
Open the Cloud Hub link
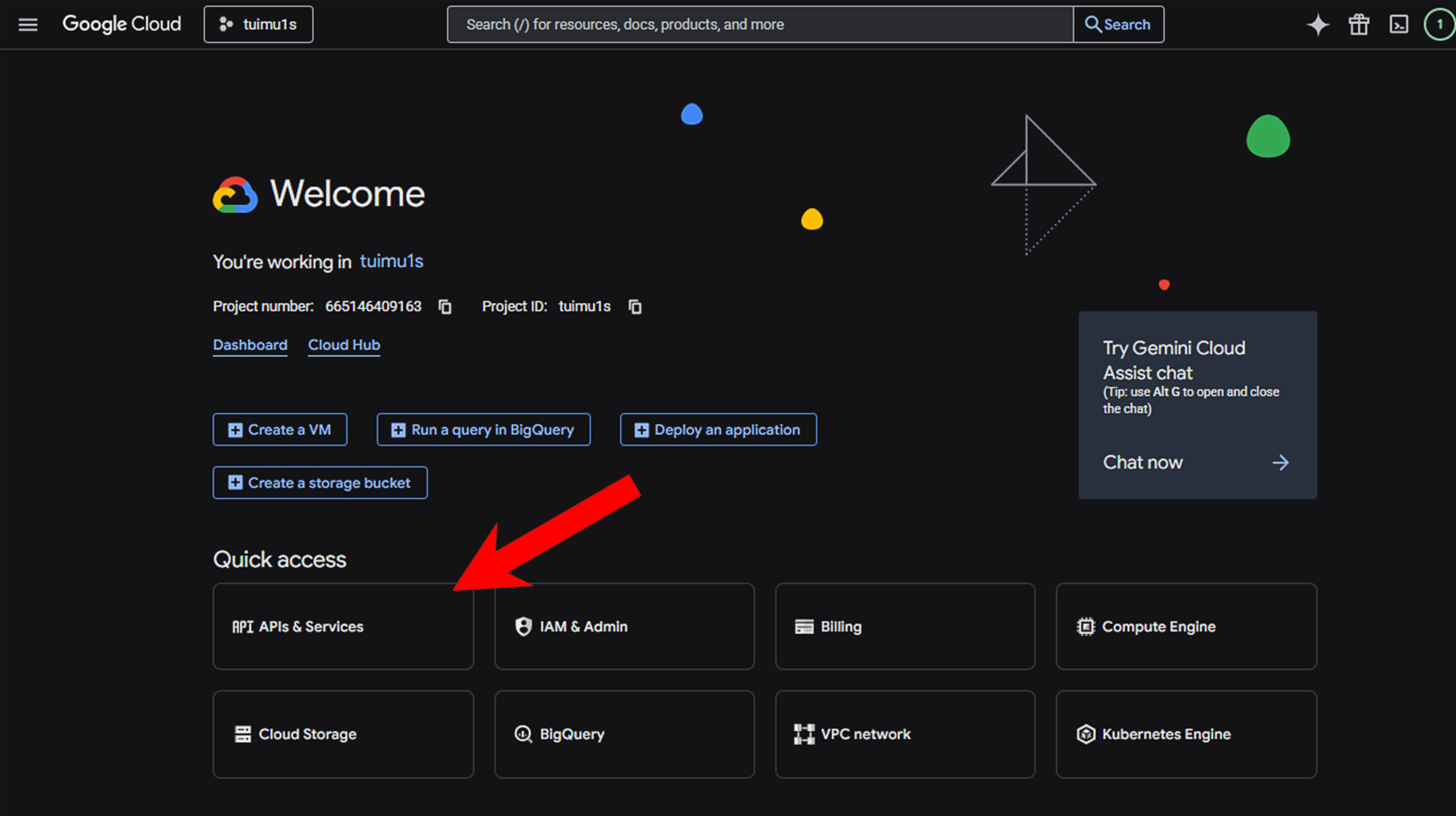344,345
